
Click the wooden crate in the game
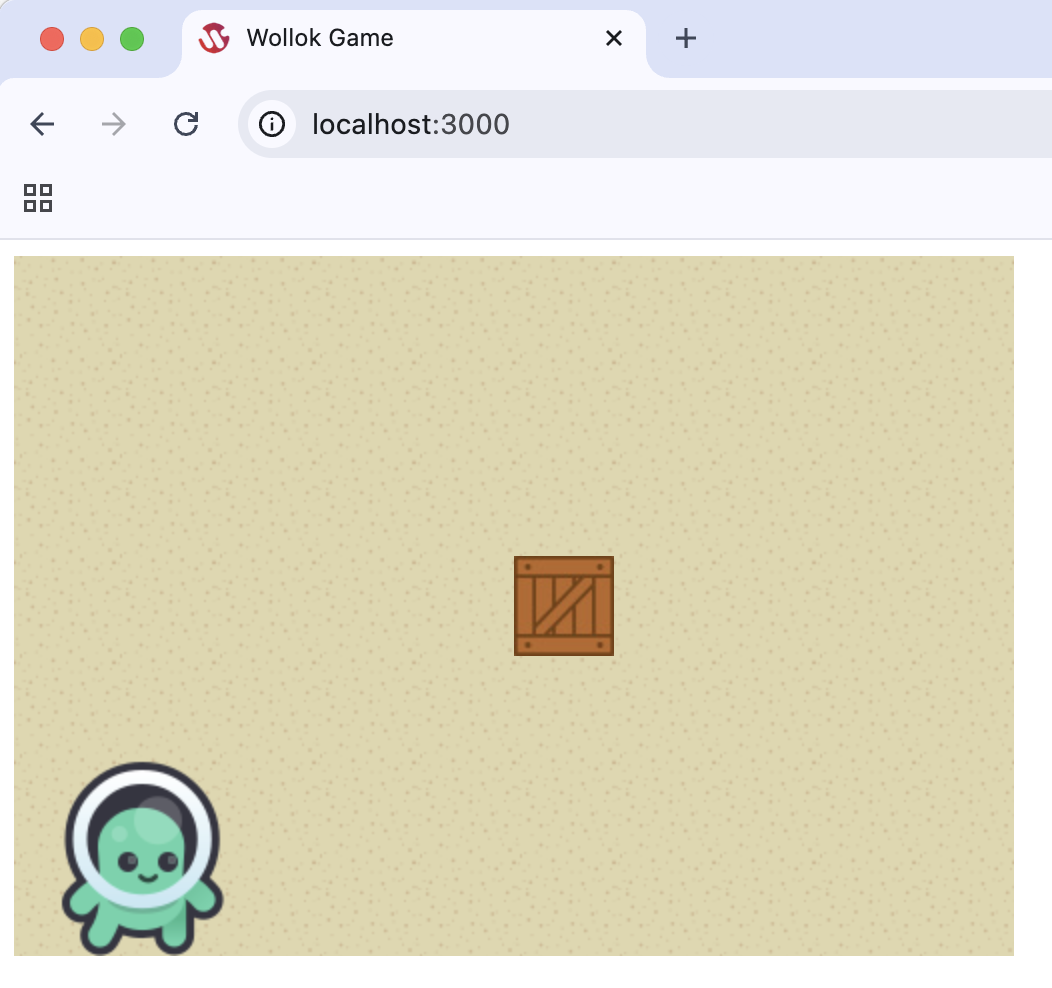(564, 606)
